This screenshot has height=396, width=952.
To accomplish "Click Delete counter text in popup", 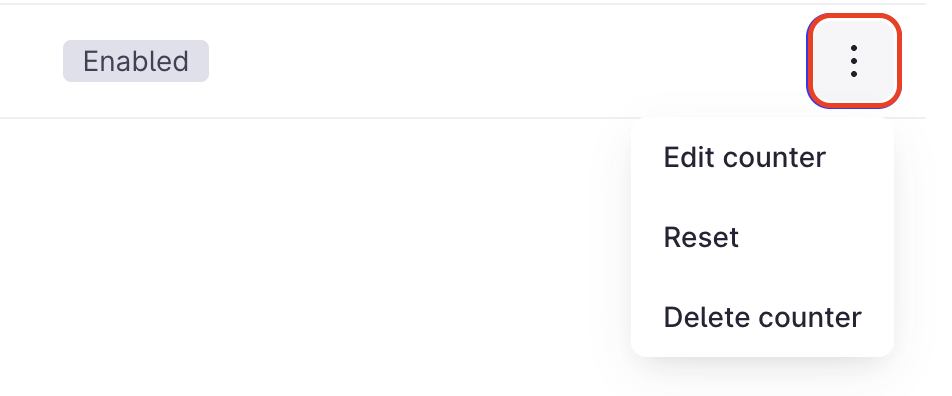I will pos(762,316).
